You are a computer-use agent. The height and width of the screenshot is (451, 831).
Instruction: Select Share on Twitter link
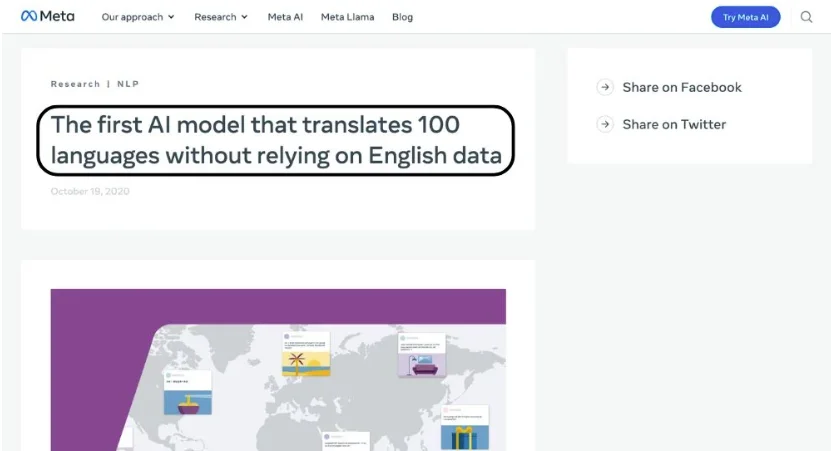(x=674, y=125)
